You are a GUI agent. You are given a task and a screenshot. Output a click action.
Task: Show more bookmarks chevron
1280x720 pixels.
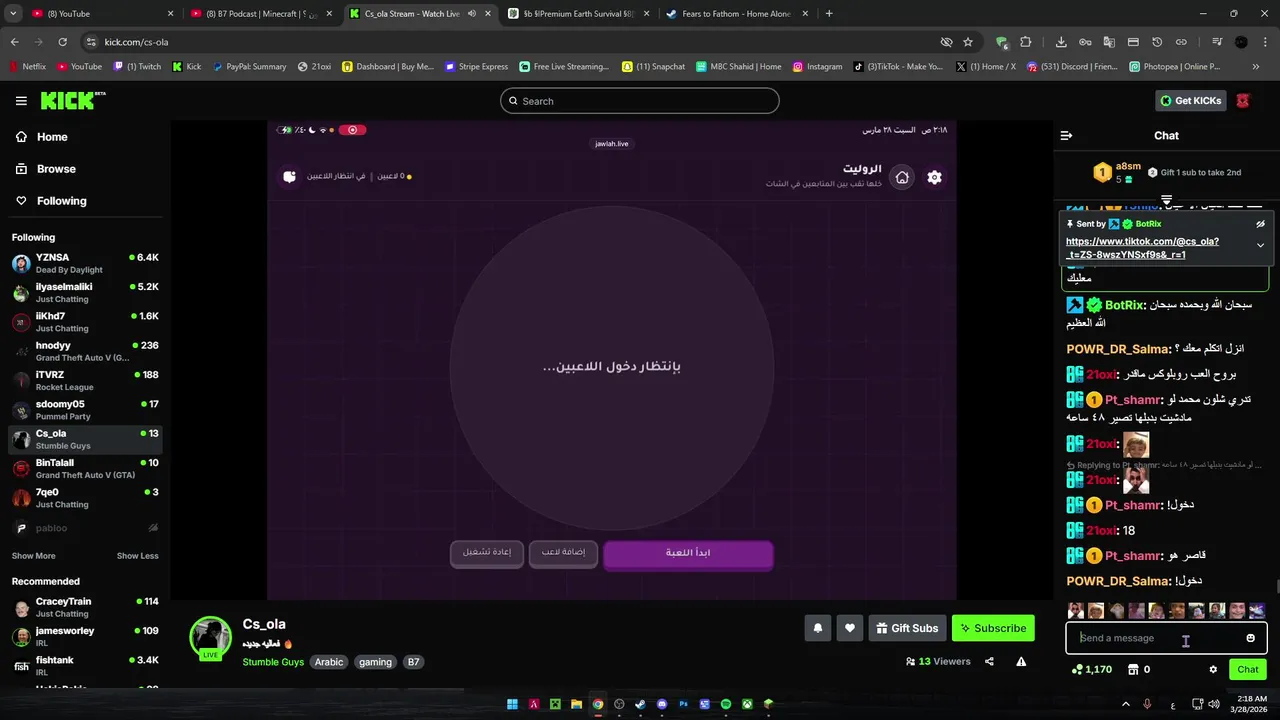coord(1255,67)
